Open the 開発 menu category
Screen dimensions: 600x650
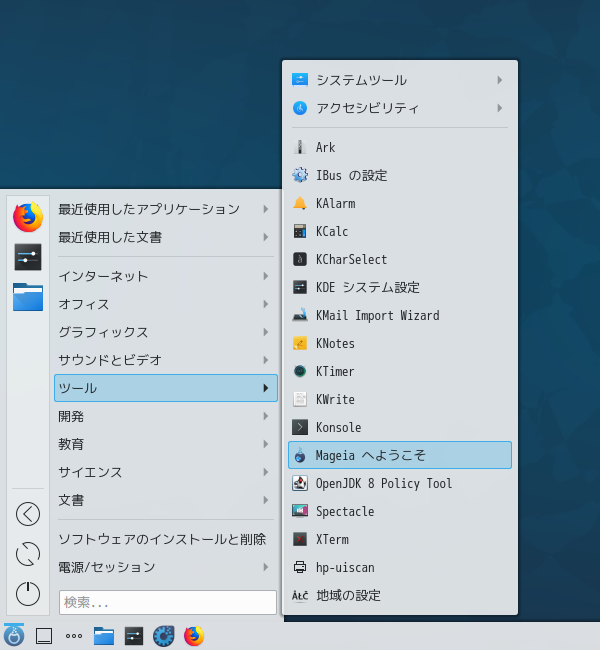(x=166, y=416)
